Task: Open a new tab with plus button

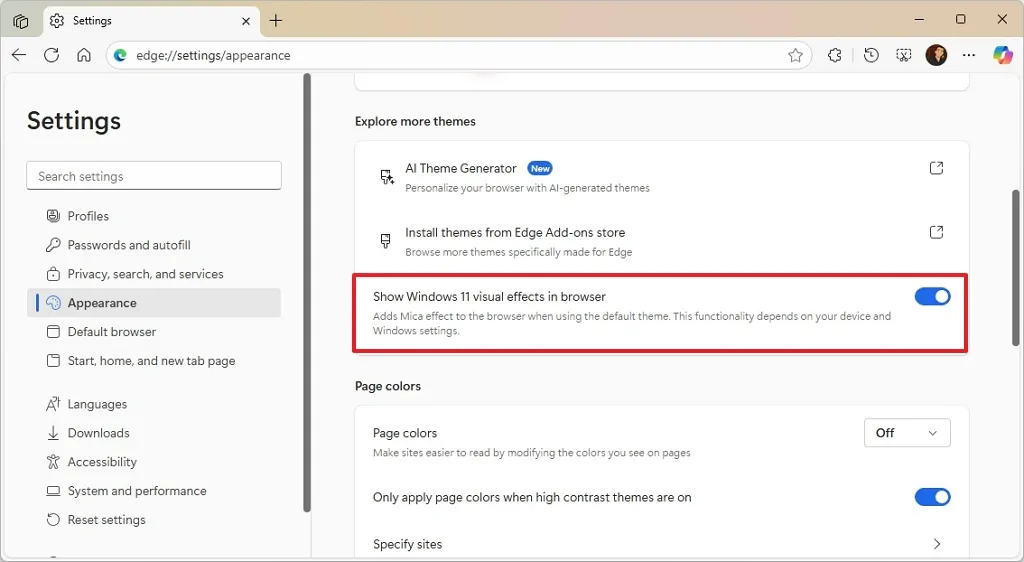Action: 276,21
